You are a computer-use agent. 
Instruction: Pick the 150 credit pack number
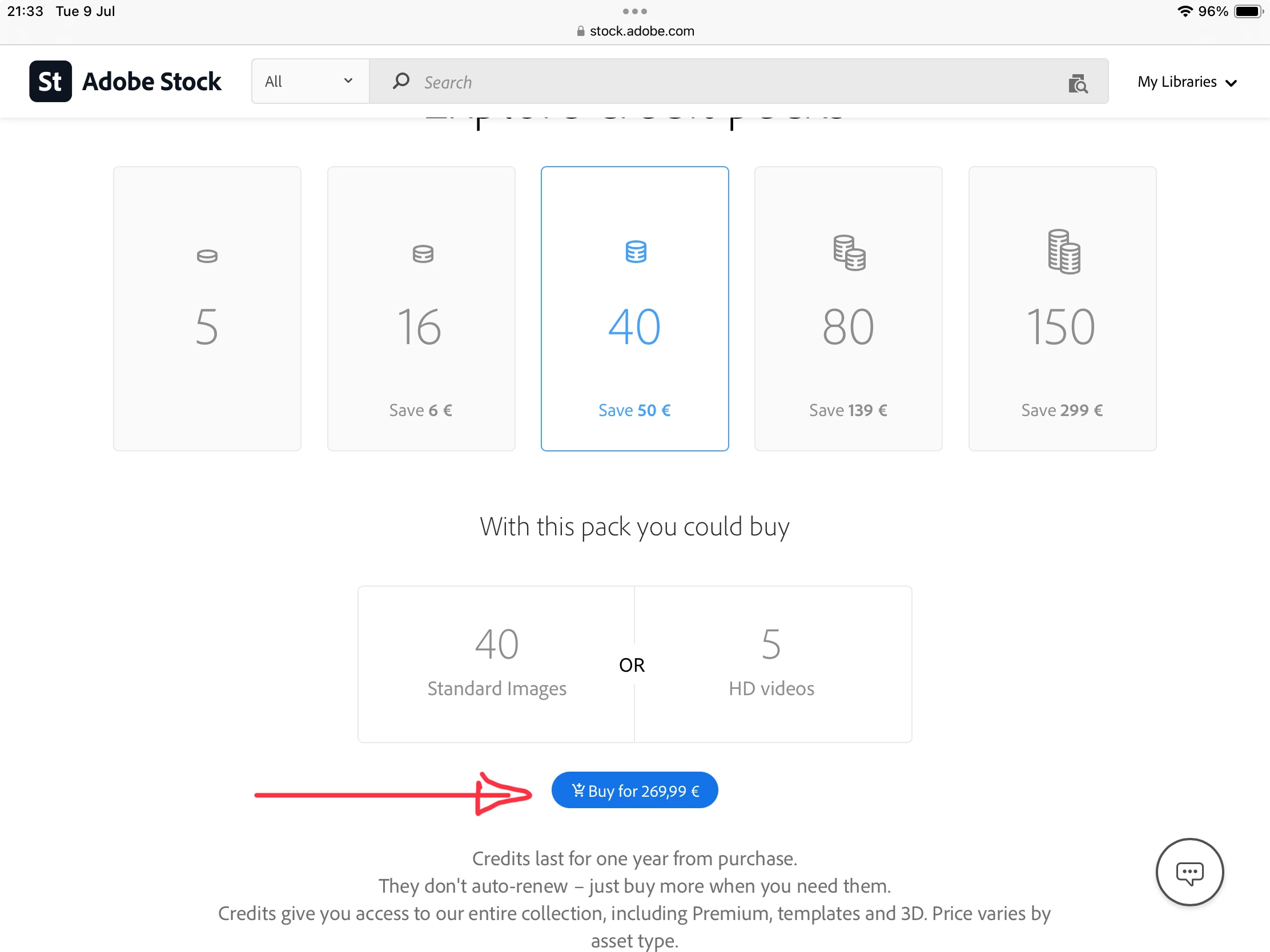(1061, 327)
